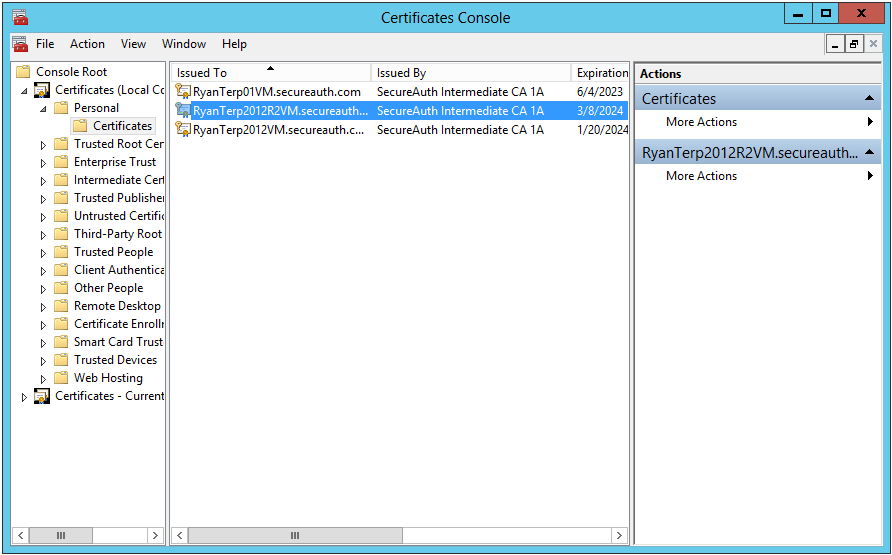Sort list by Issued To column

[270, 73]
